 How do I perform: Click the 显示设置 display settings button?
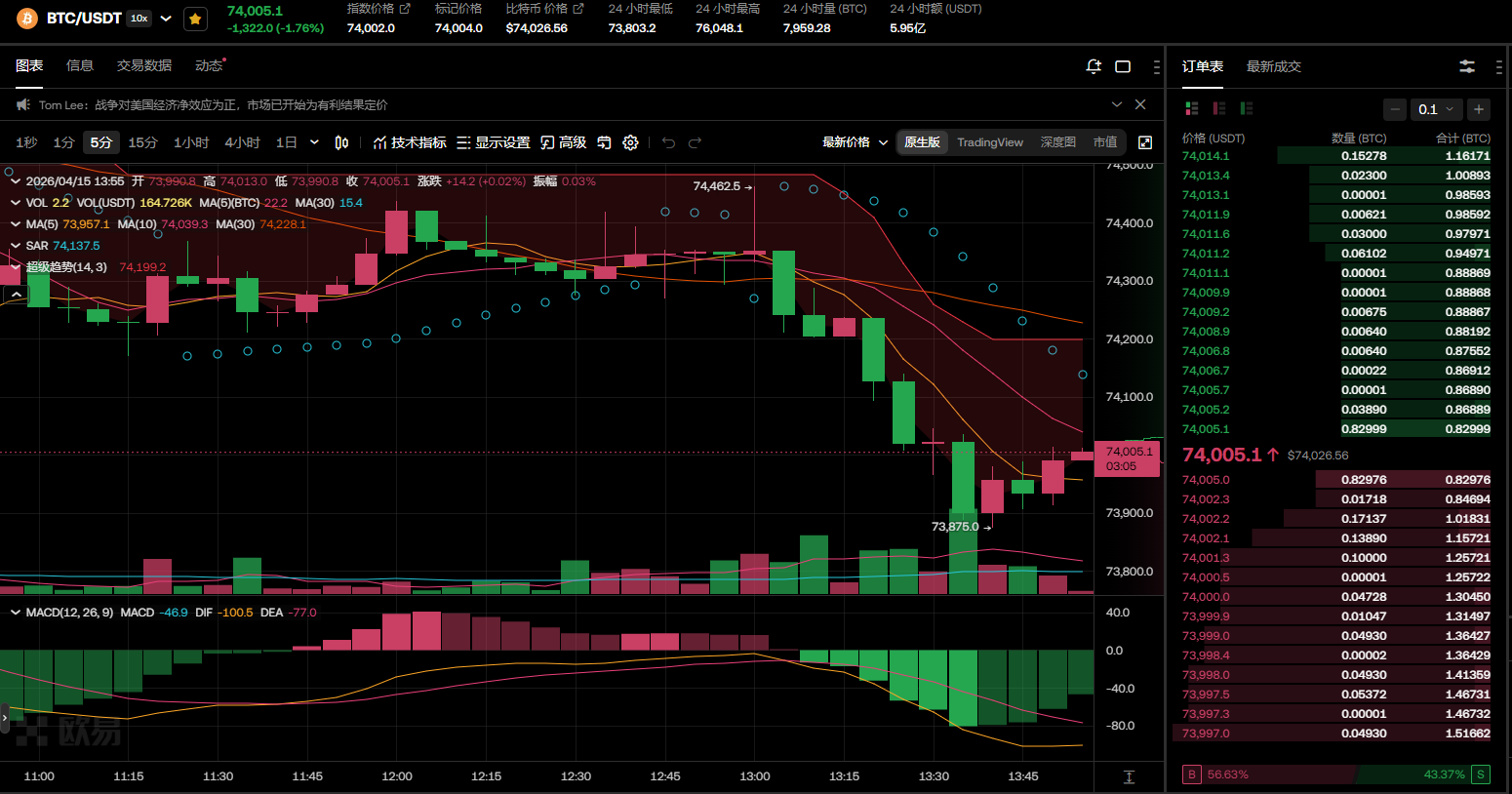[493, 142]
